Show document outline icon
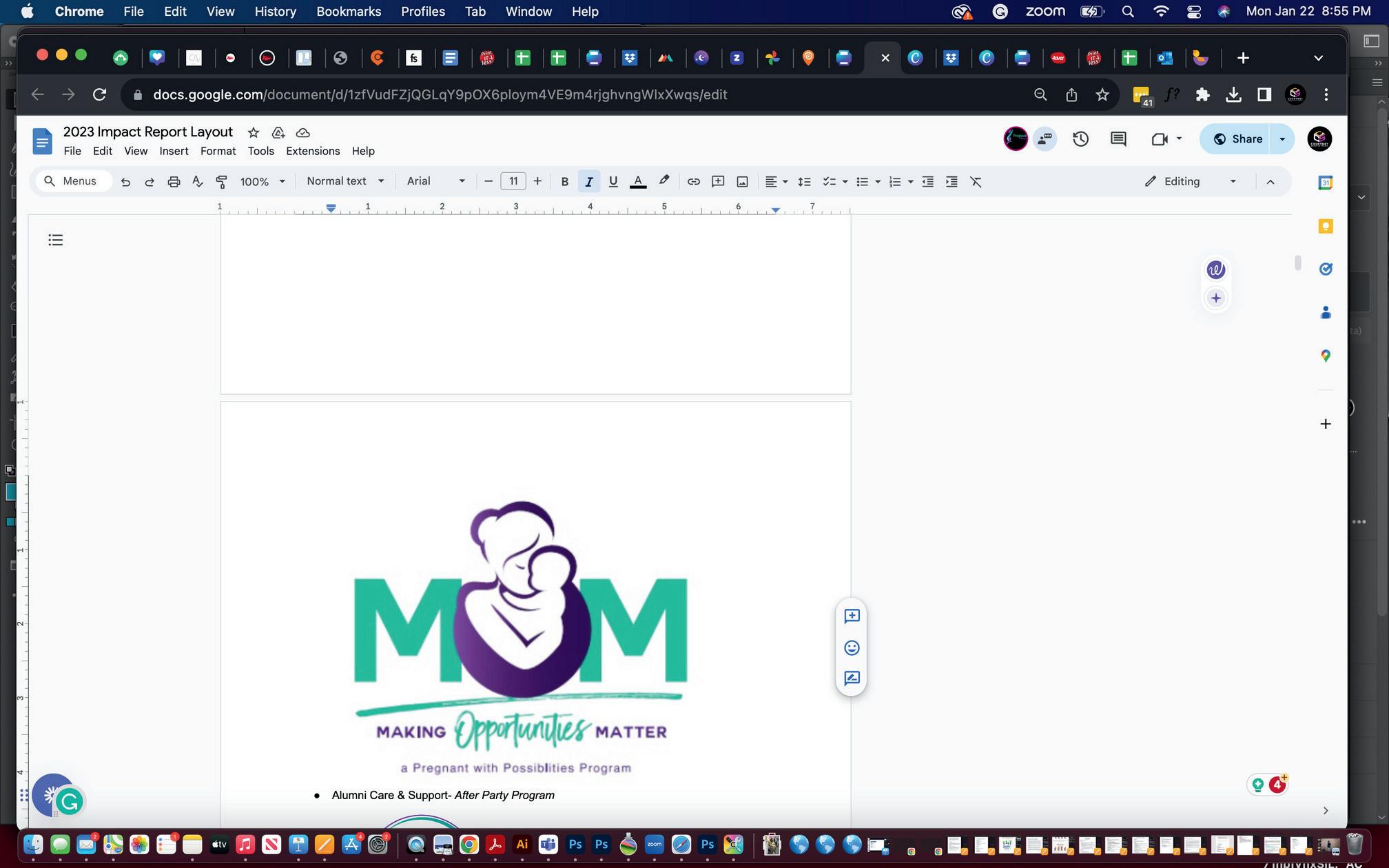Screen dimensions: 1389x868 pyautogui.click(x=56, y=240)
